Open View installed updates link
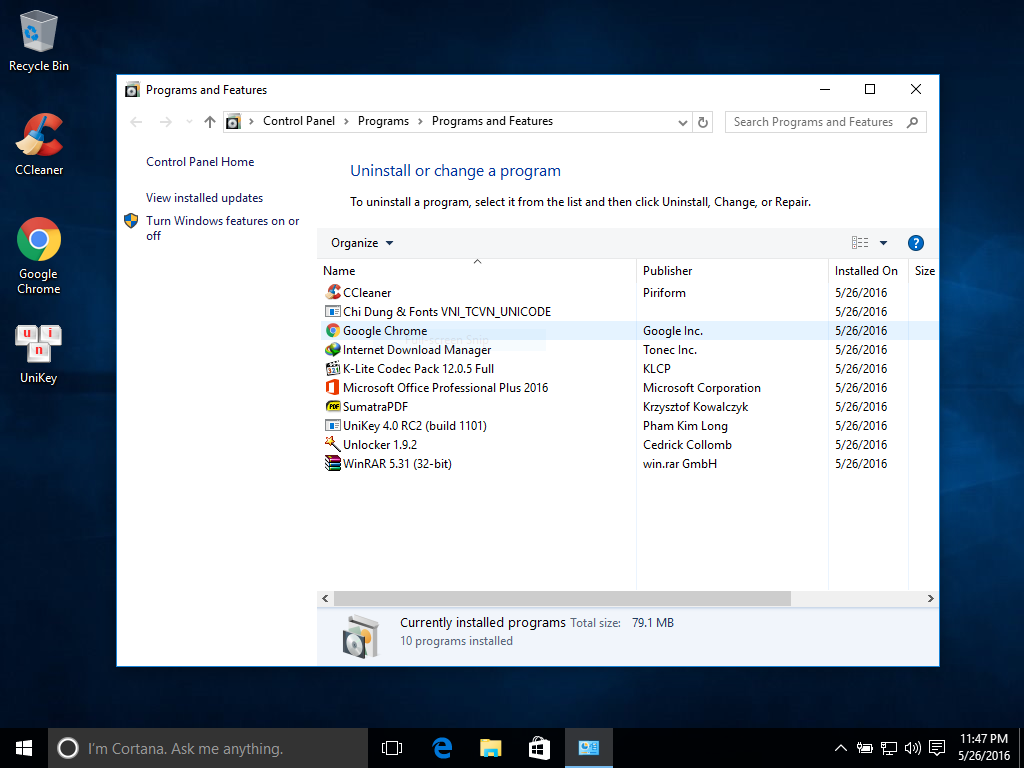 pos(204,198)
